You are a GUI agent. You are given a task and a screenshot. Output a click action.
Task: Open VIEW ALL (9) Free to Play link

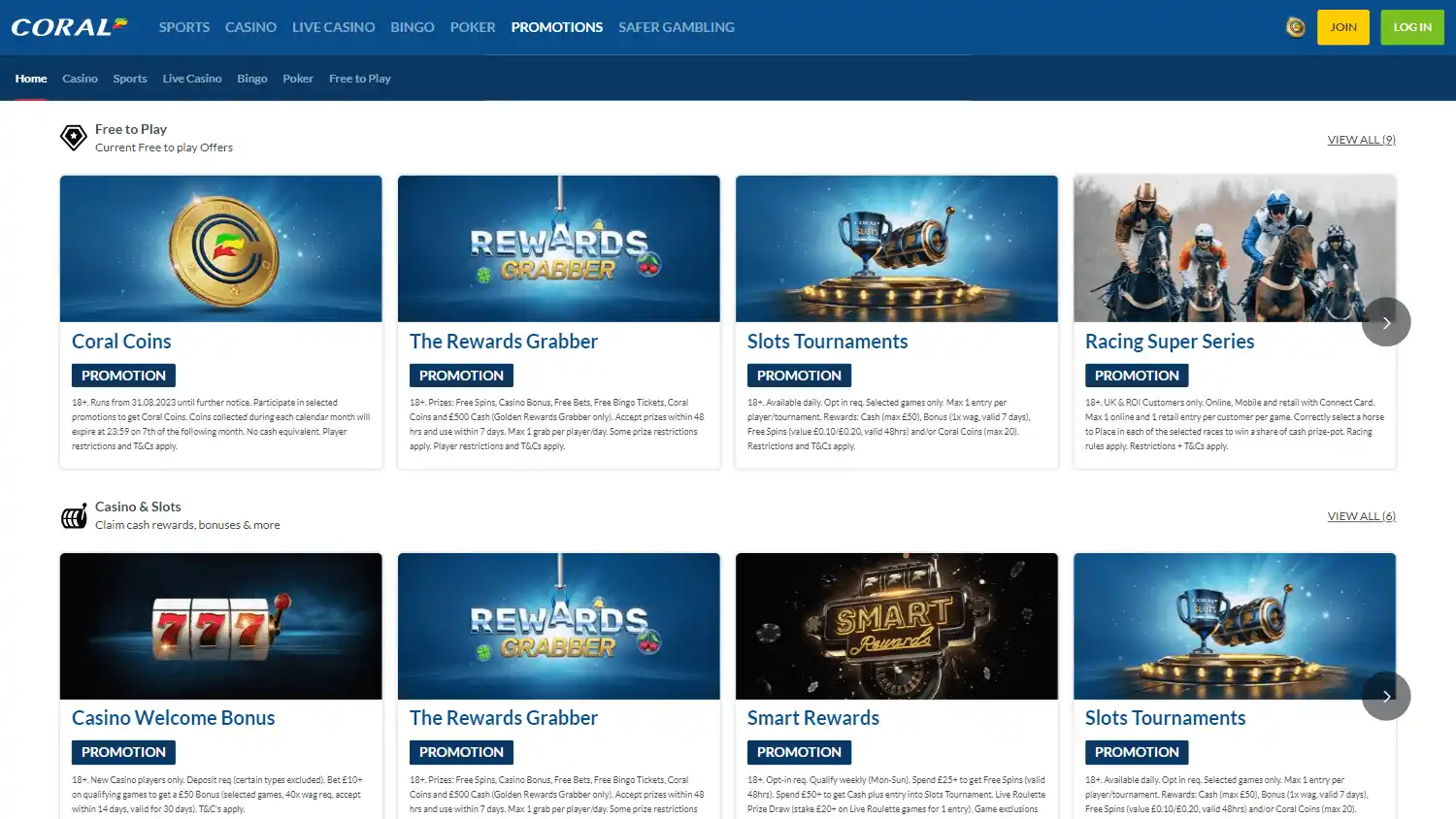[x=1362, y=140]
